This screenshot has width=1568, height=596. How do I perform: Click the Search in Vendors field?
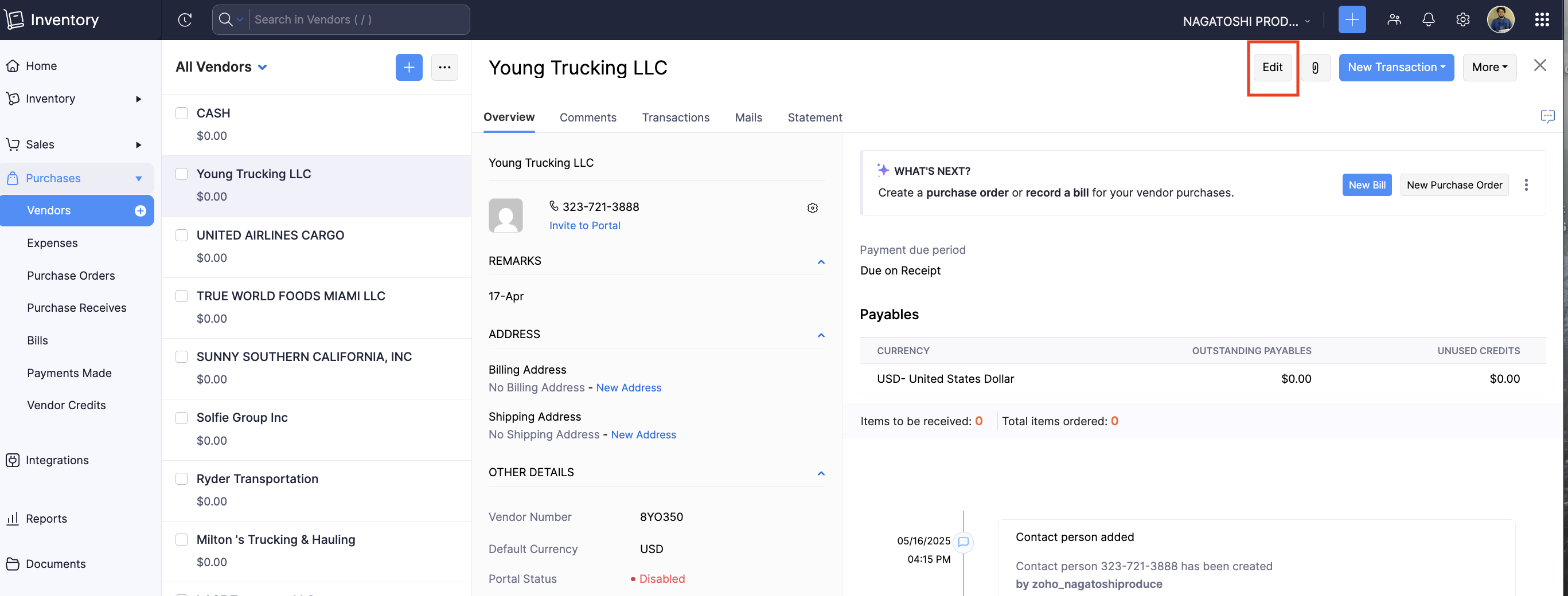click(x=358, y=20)
